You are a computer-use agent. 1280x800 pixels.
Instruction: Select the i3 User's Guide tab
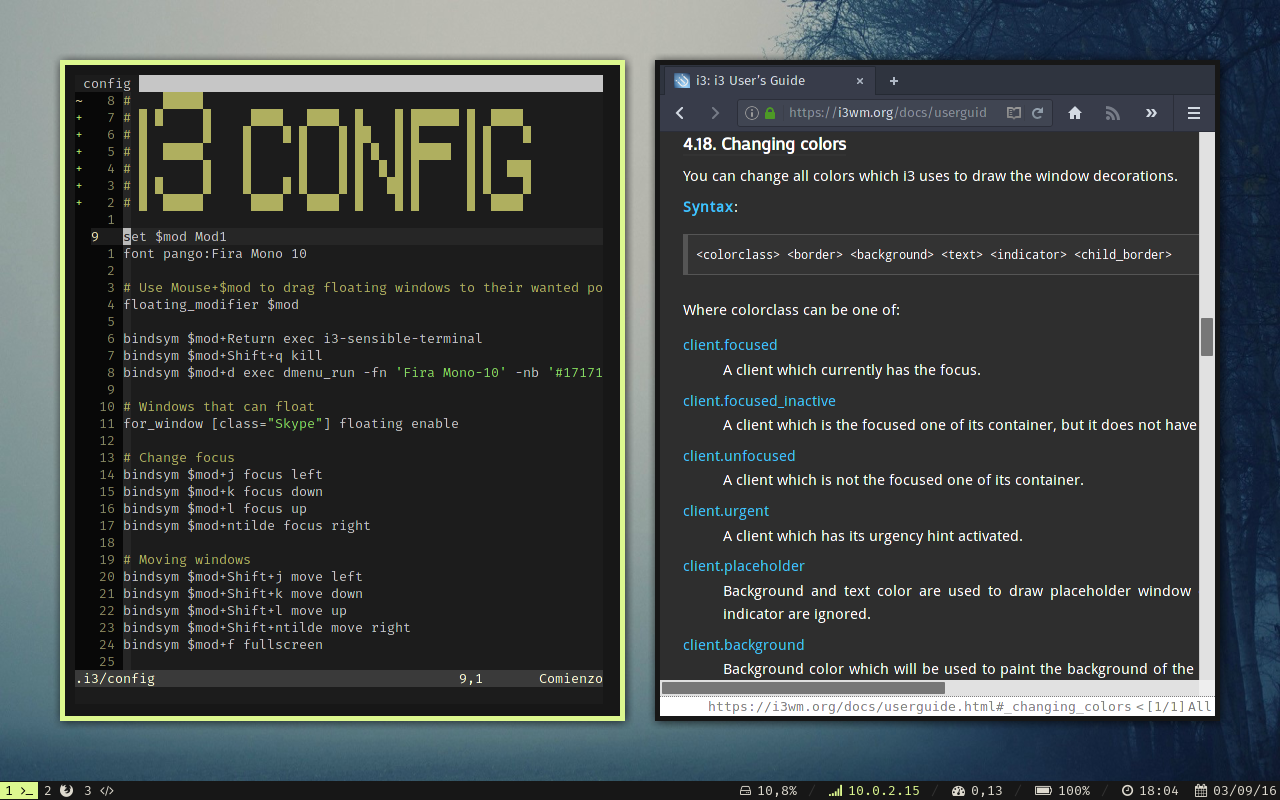click(770, 81)
